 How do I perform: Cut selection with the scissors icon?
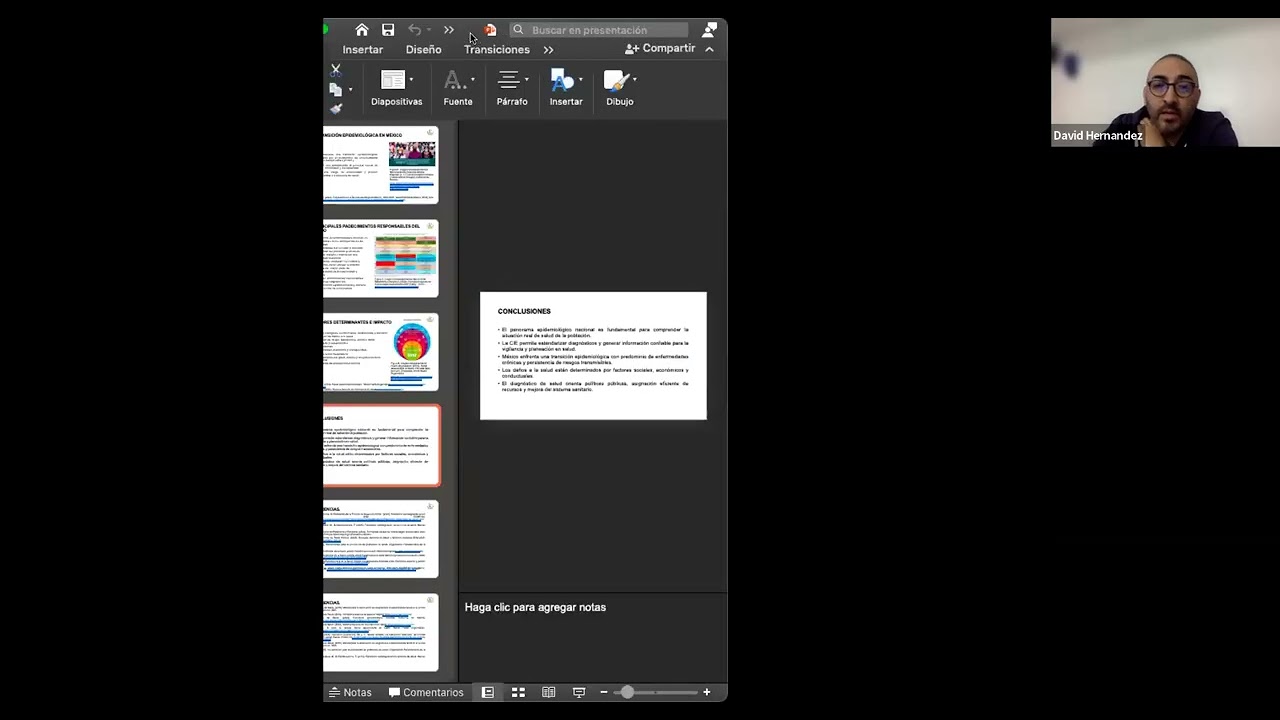(x=336, y=70)
